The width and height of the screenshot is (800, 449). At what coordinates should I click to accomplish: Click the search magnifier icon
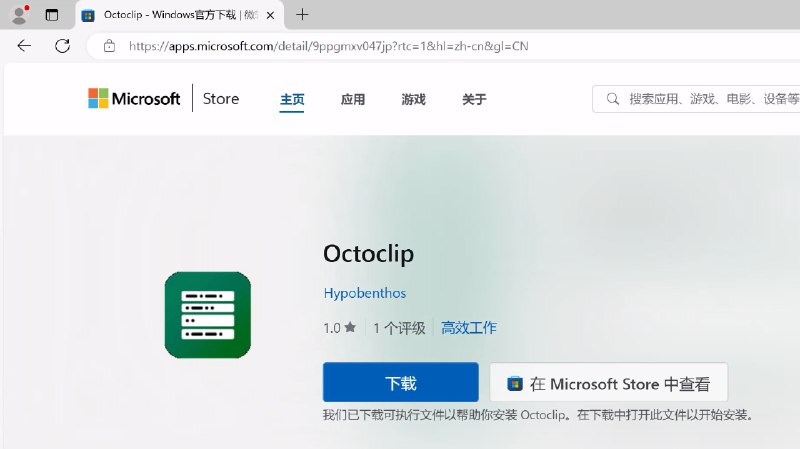click(613, 99)
